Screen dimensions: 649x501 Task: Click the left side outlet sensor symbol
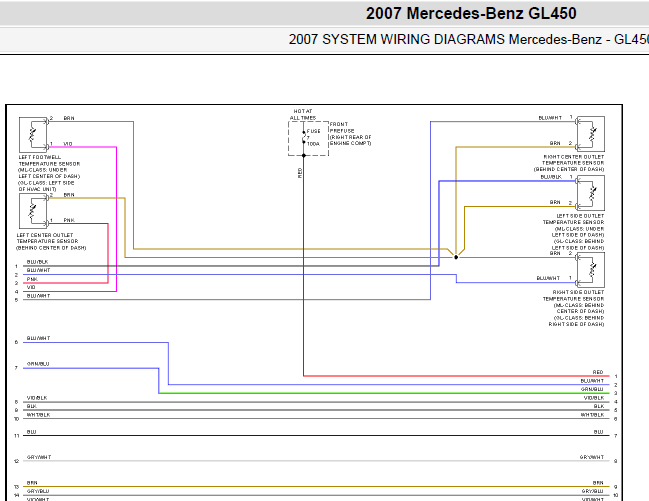[591, 193]
